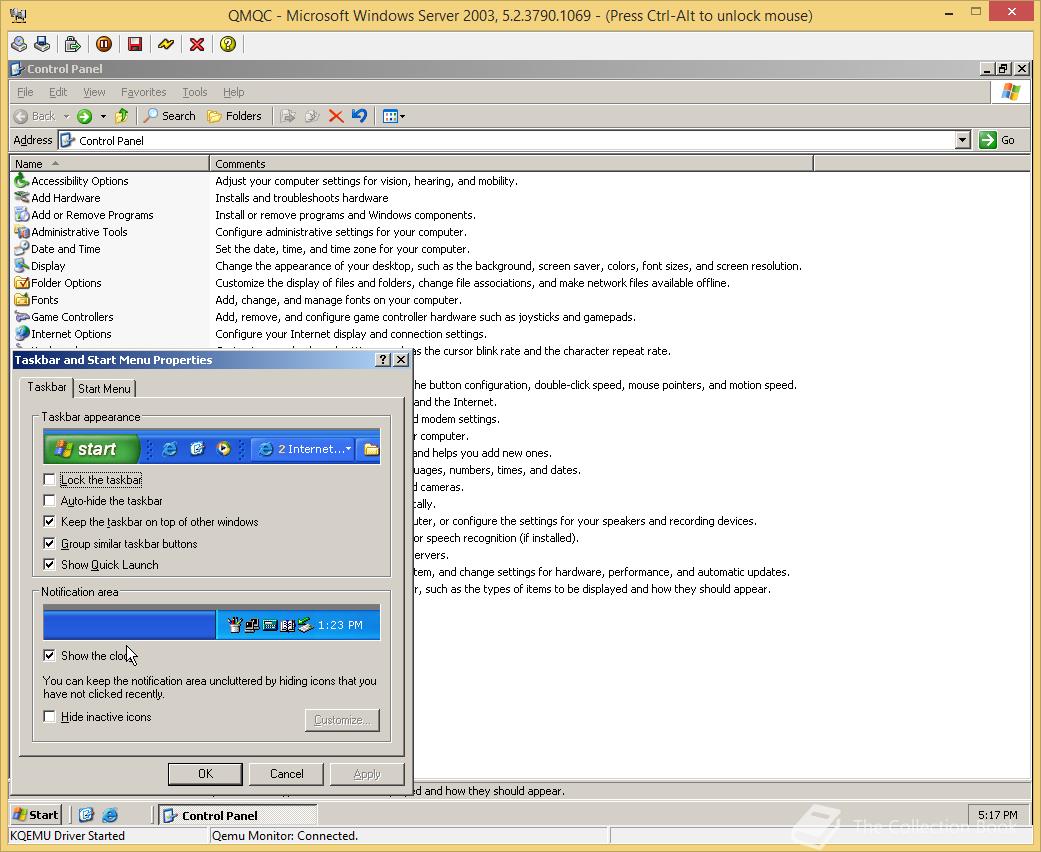Pause the virtual machine with the pause icon
1041x852 pixels.
pos(104,44)
